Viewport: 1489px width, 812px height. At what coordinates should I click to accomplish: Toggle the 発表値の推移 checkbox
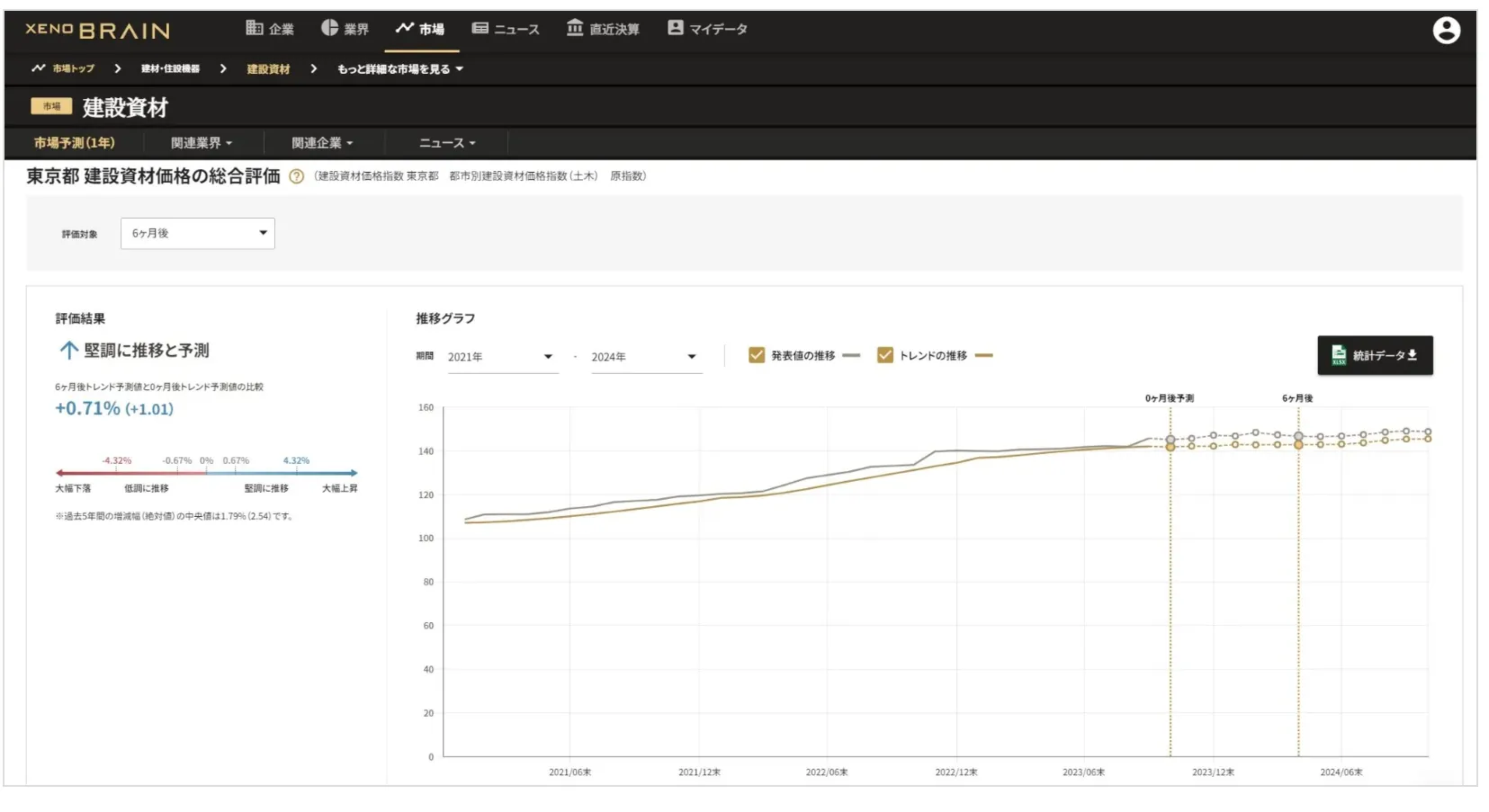pyautogui.click(x=757, y=355)
